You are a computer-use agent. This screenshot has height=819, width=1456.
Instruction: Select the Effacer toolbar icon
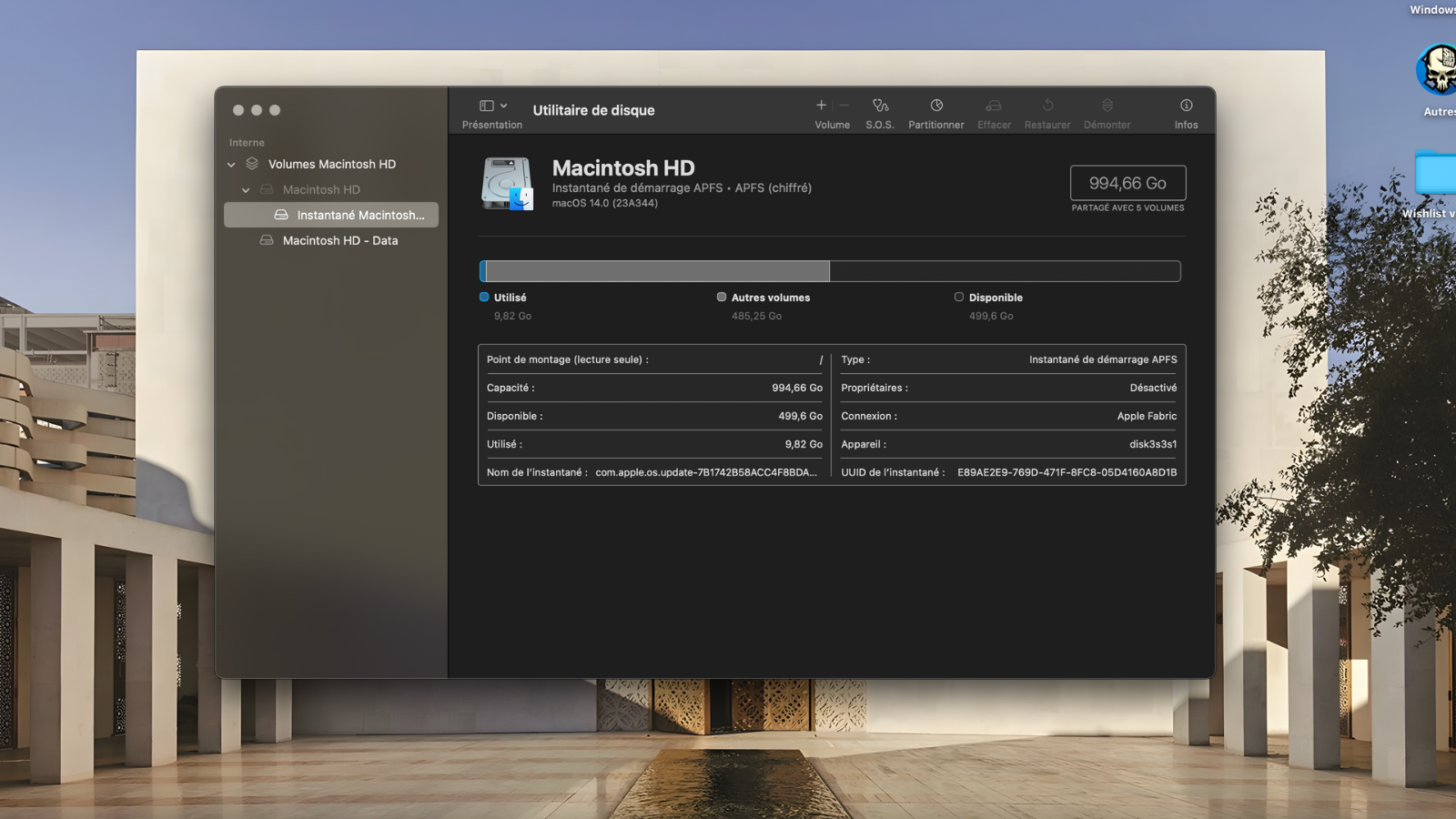point(994,111)
